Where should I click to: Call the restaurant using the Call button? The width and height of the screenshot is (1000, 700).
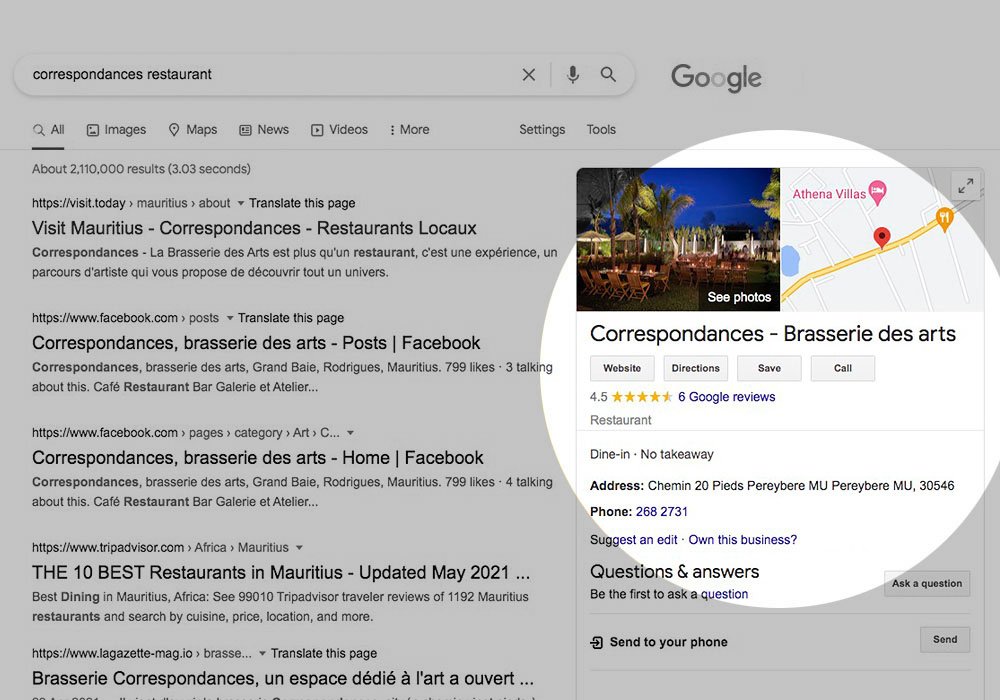pos(842,368)
